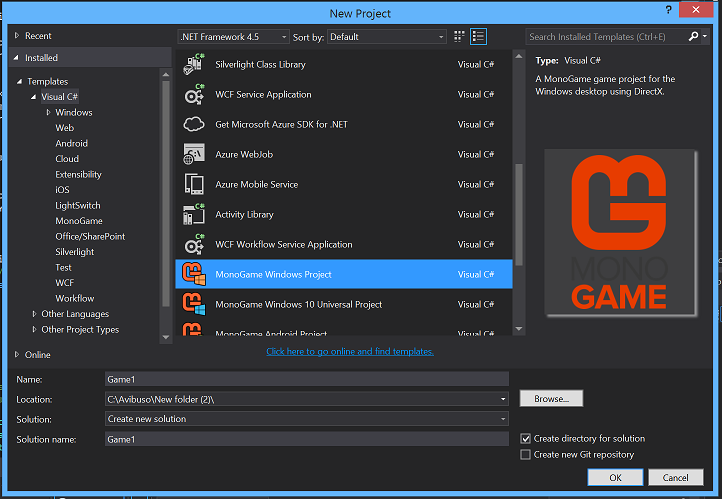Expand the Other Project Types node arrow
Viewport: 722px width, 499px height.
(x=34, y=330)
